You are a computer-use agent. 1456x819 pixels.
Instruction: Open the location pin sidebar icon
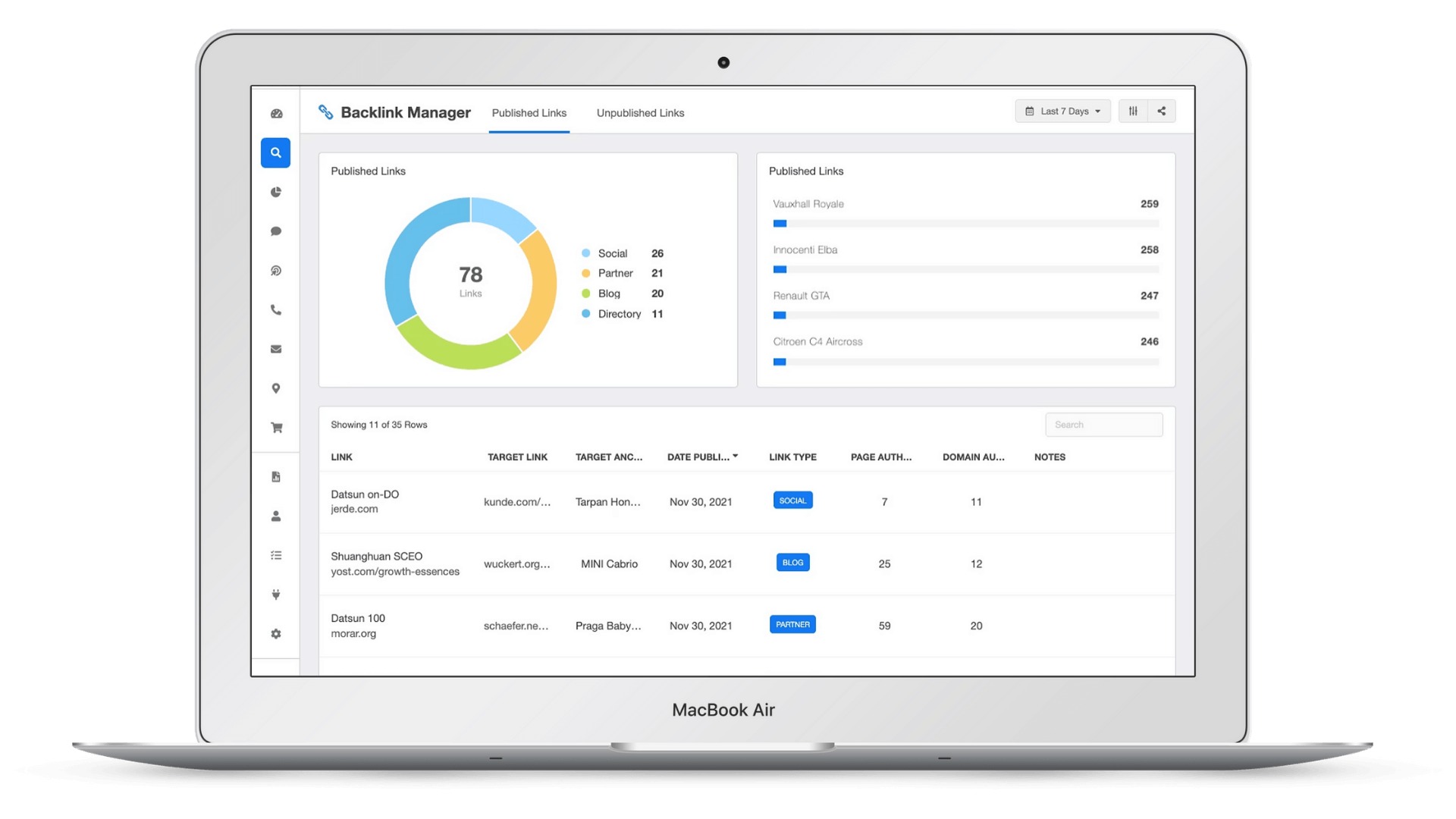pos(276,388)
